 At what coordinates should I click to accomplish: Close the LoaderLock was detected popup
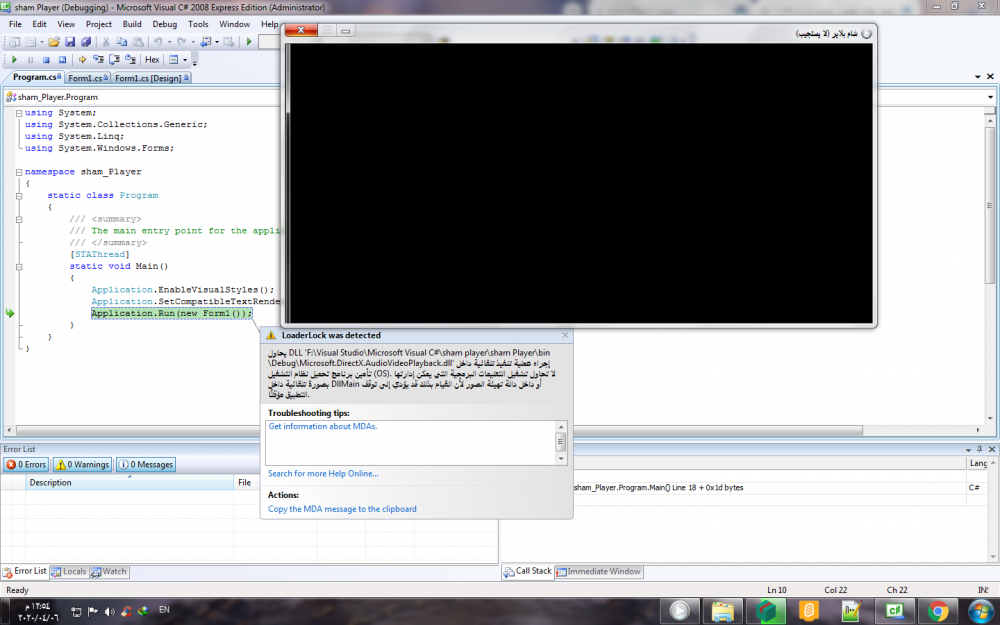(x=565, y=335)
